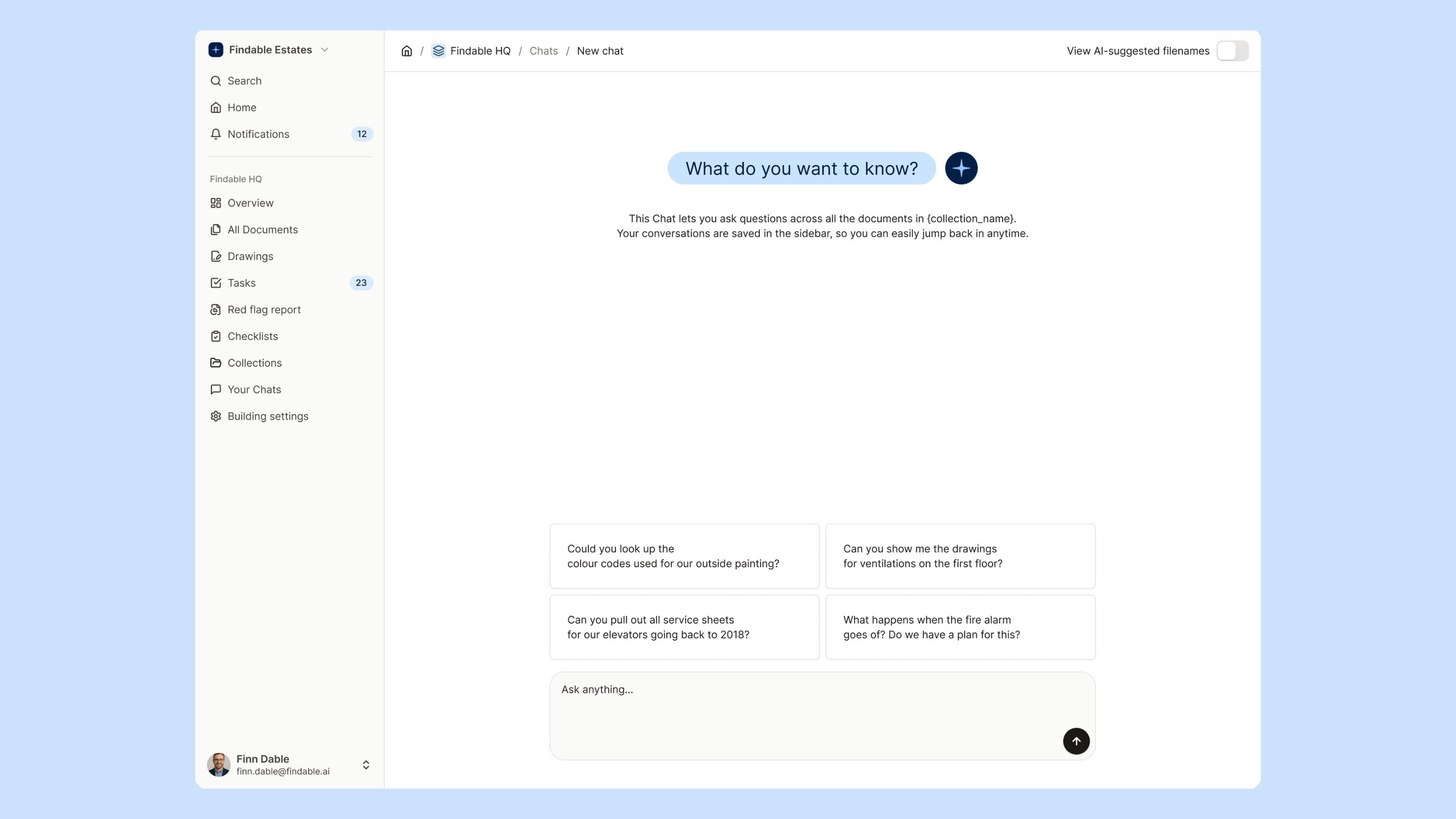Click the Checklists clipboard icon

click(215, 336)
